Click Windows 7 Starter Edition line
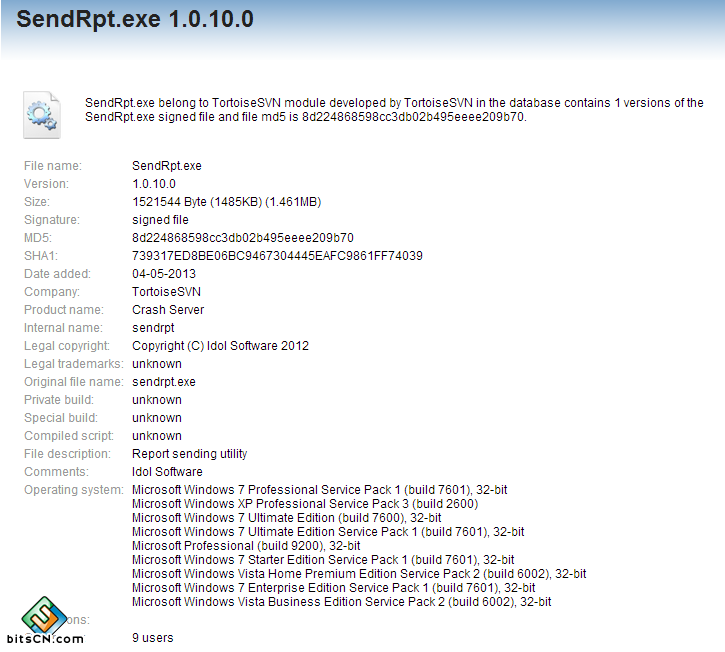Screen dimensions: 725x652 (323, 560)
